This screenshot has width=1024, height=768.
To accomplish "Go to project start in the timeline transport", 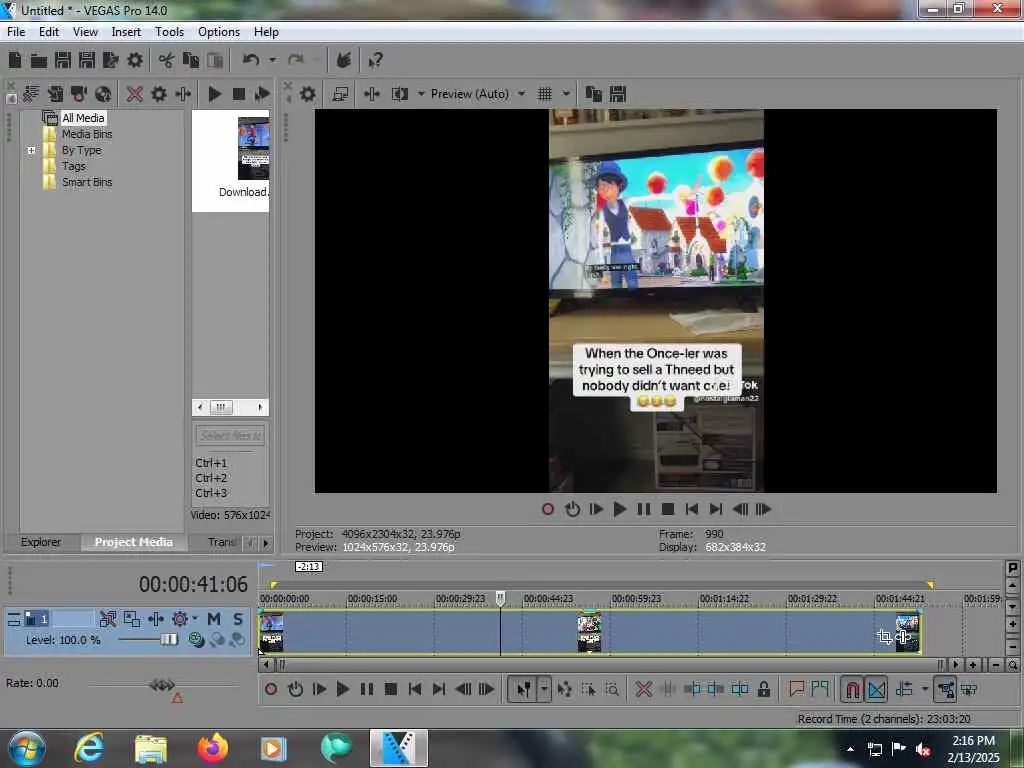I will [x=415, y=689].
